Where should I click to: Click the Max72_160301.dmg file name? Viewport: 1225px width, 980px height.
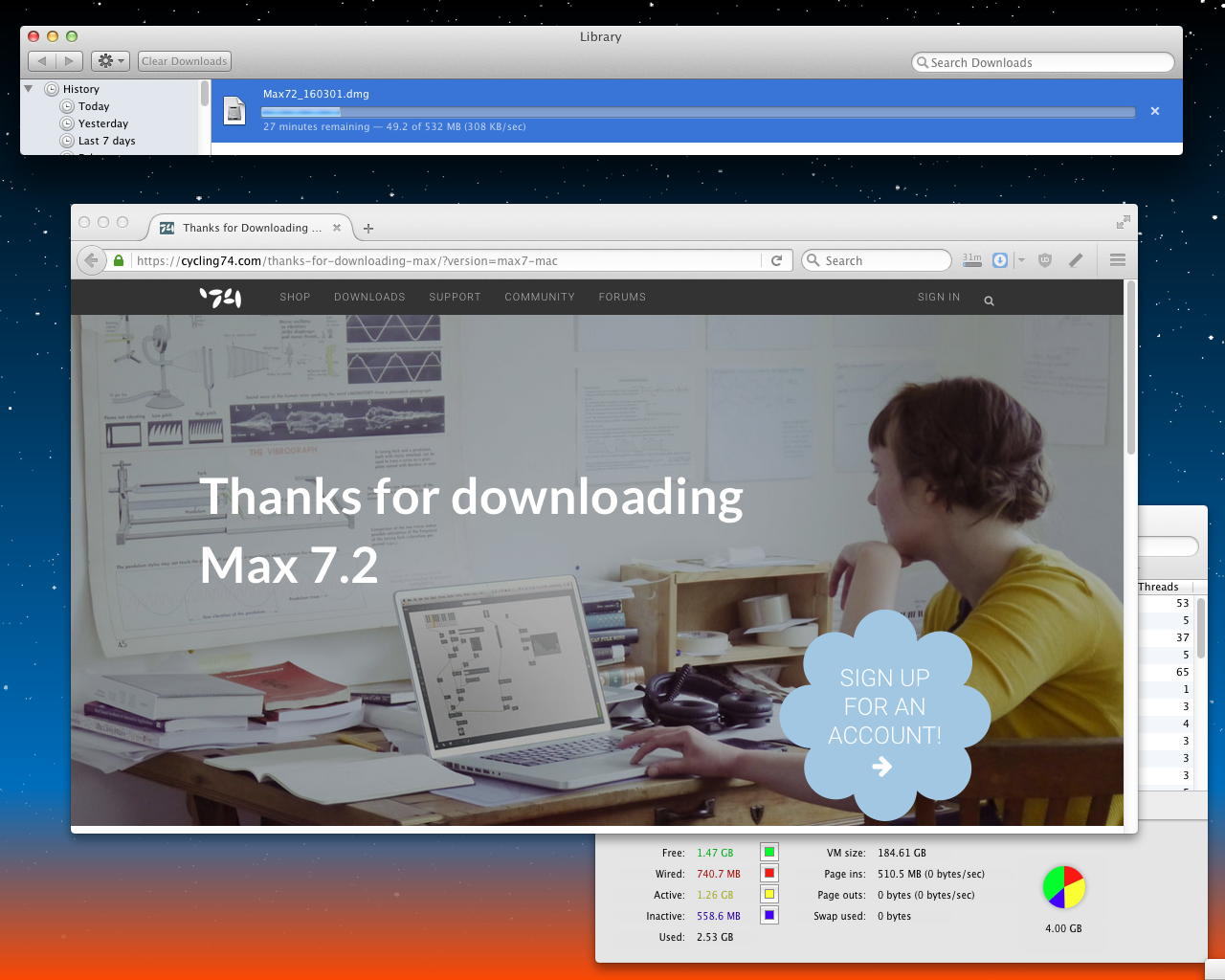316,94
